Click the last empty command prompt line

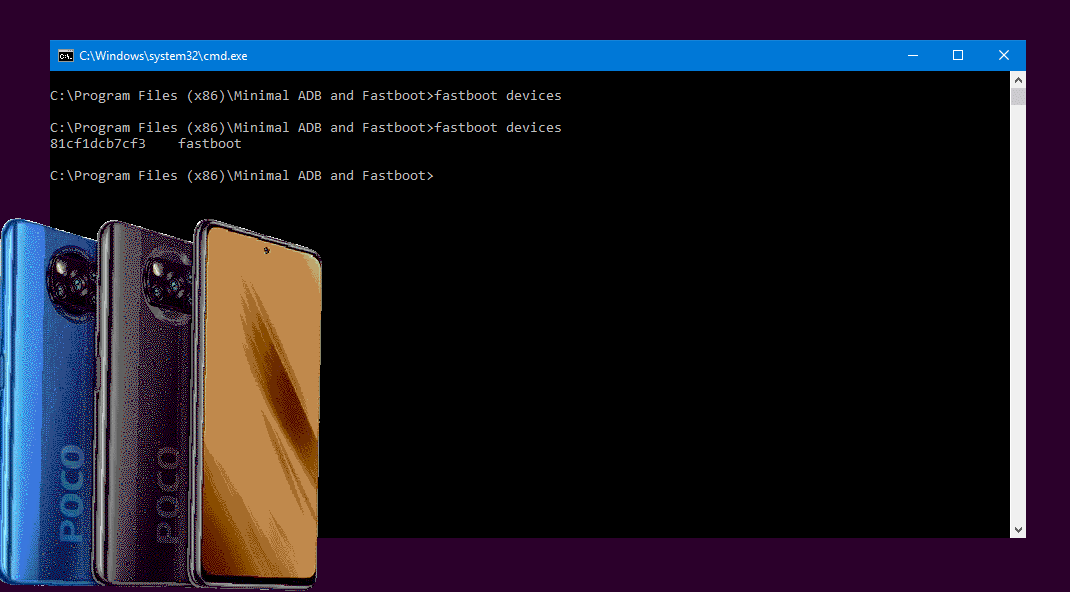(242, 175)
